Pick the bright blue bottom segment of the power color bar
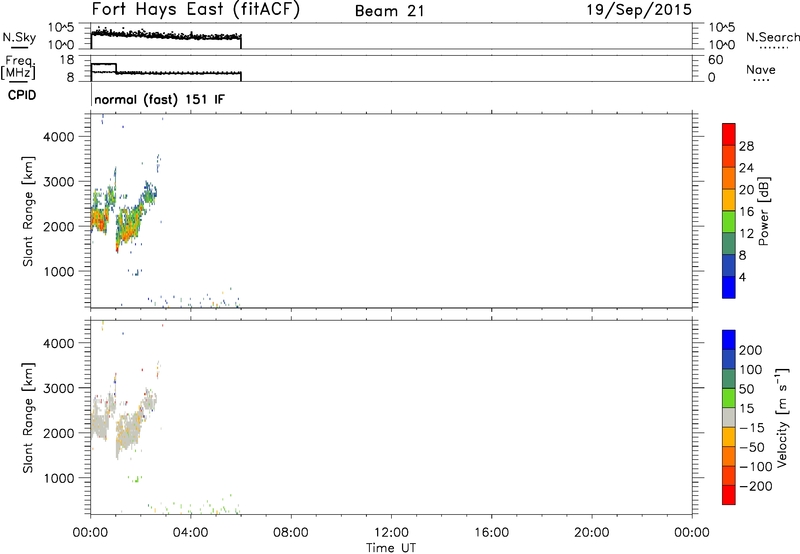 point(729,287)
